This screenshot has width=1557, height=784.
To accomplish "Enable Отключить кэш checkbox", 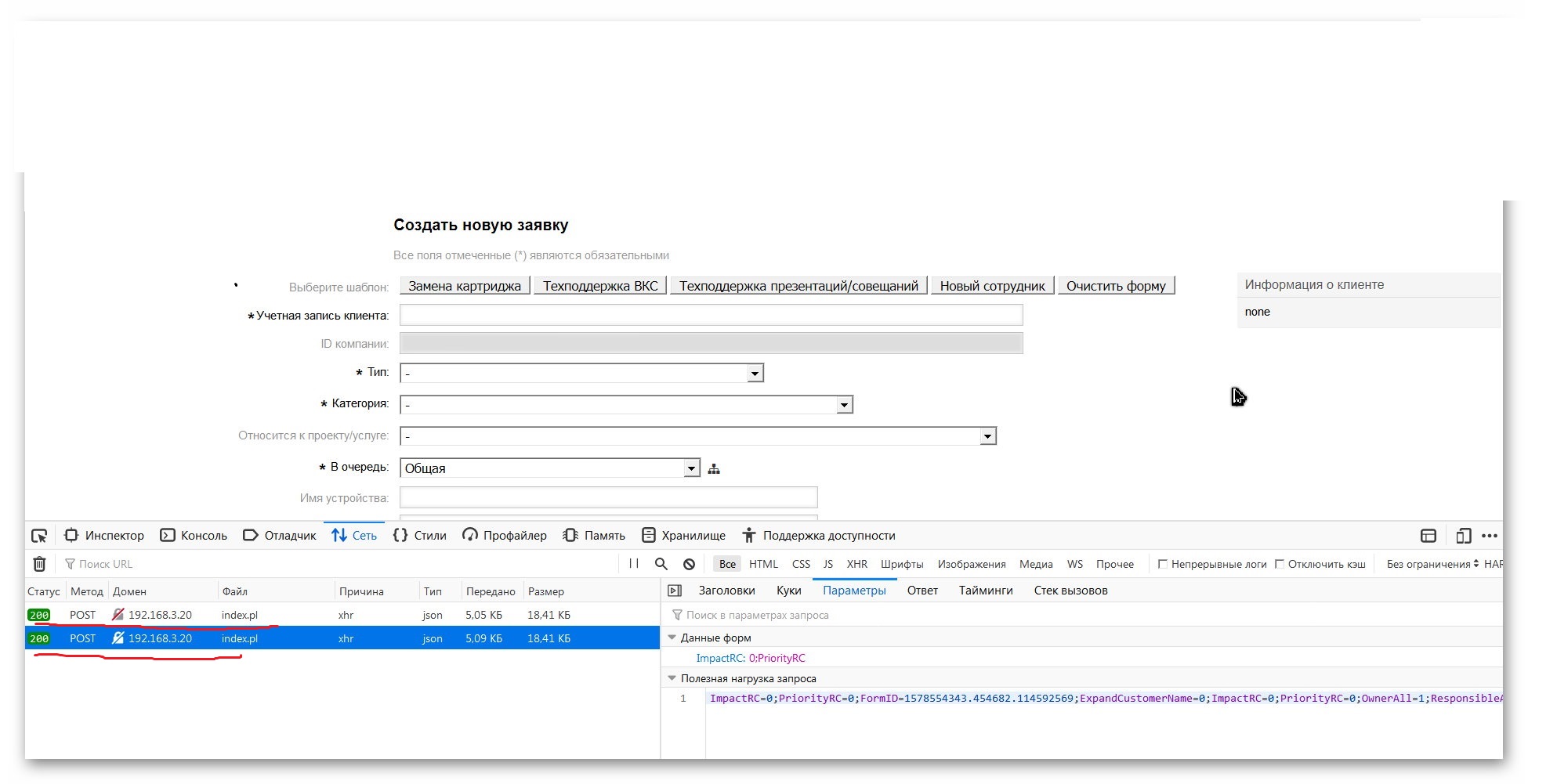I will 1280,564.
